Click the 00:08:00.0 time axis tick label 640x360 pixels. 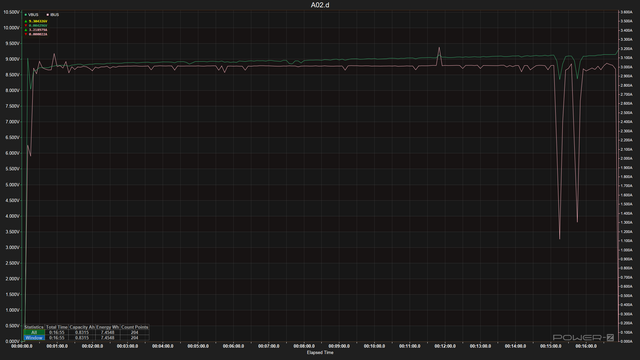click(304, 346)
